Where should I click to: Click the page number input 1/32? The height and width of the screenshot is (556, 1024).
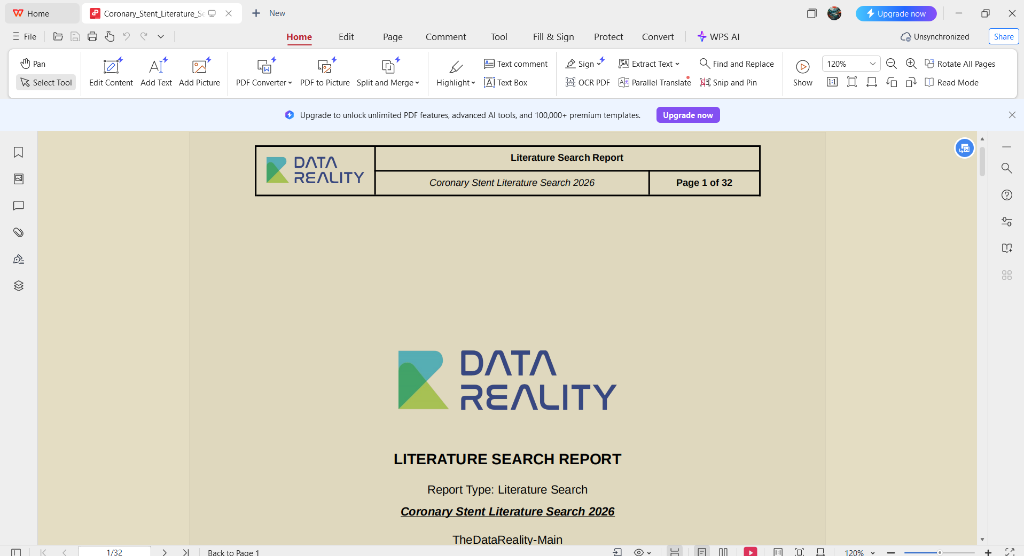(114, 552)
